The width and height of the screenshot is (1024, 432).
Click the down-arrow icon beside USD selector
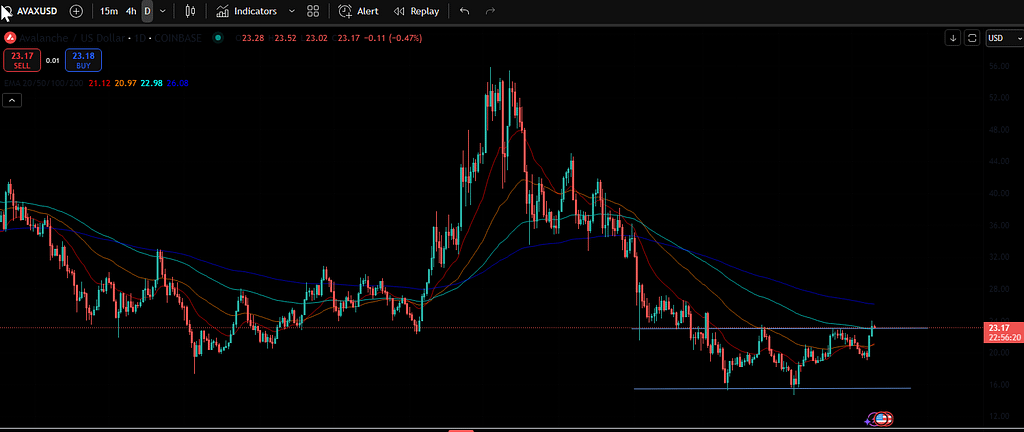953,38
